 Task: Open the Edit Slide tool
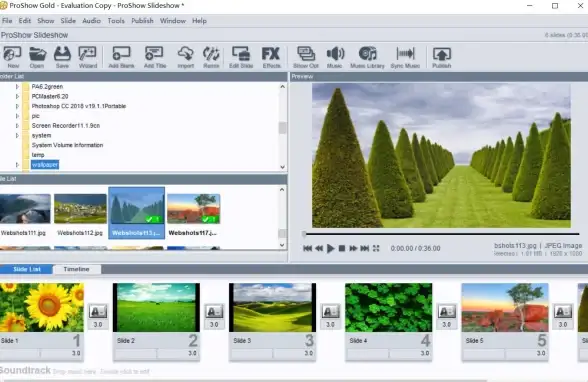point(241,57)
